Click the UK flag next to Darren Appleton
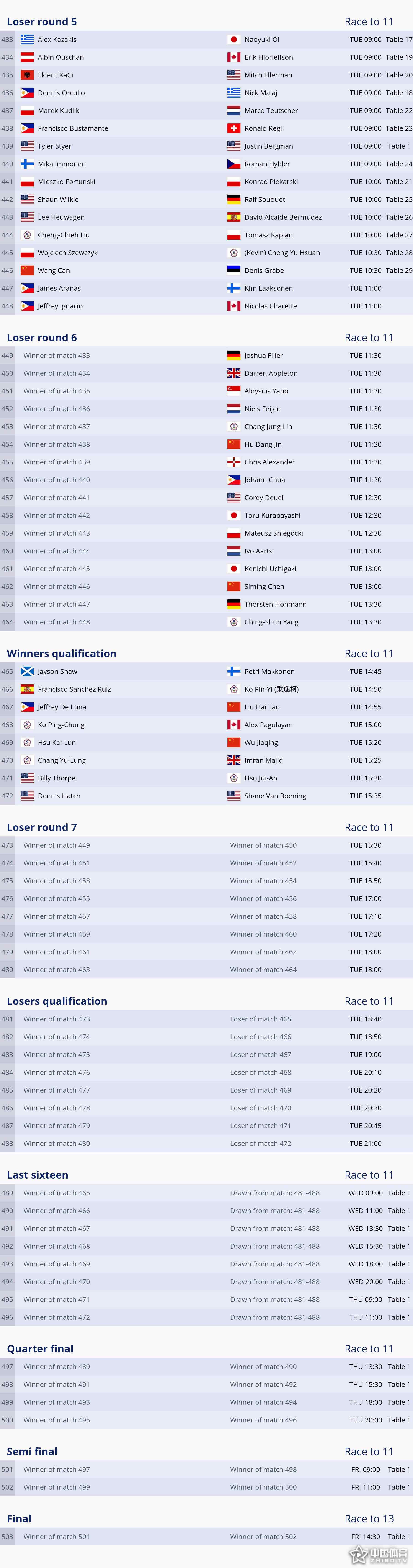Viewport: 413px width, 1568px height. click(x=234, y=373)
